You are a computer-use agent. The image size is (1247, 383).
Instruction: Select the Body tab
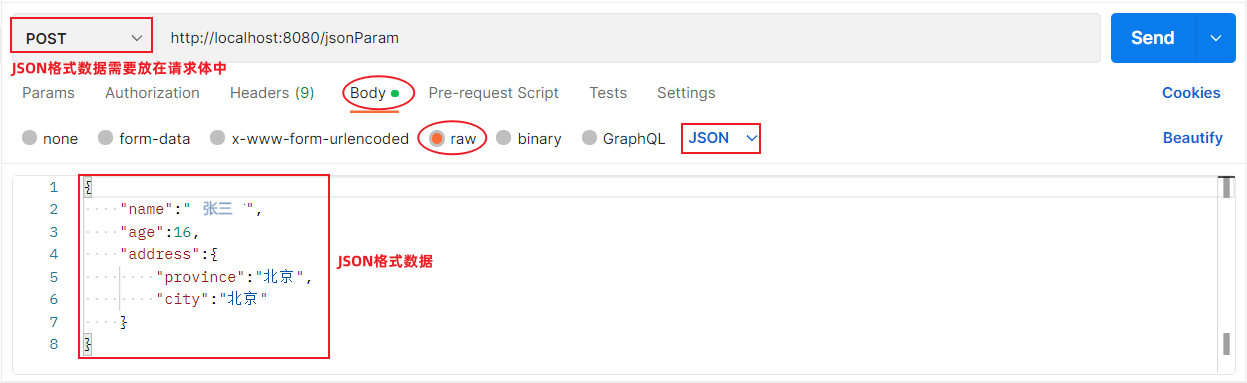tap(374, 93)
